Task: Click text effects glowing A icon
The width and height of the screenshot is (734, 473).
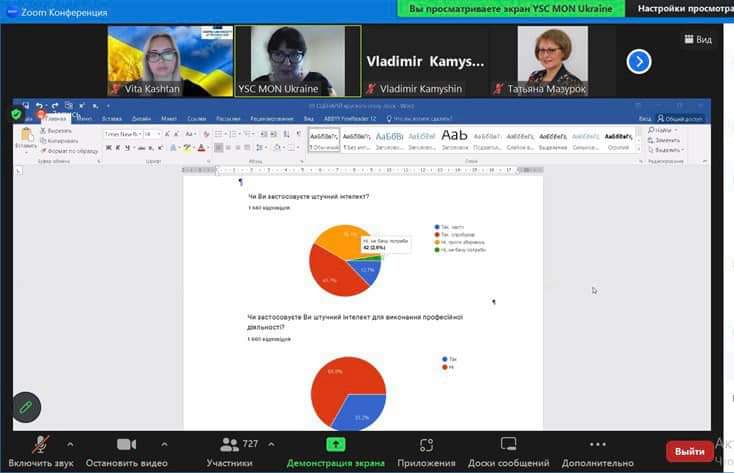Action: (173, 148)
